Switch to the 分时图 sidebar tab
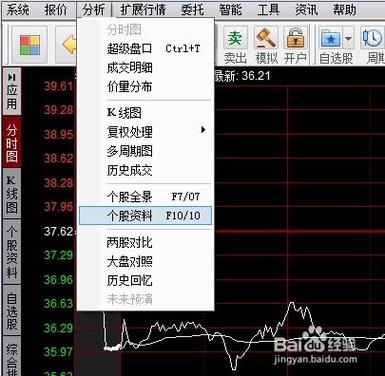Viewport: 385px width, 376px height. point(12,143)
